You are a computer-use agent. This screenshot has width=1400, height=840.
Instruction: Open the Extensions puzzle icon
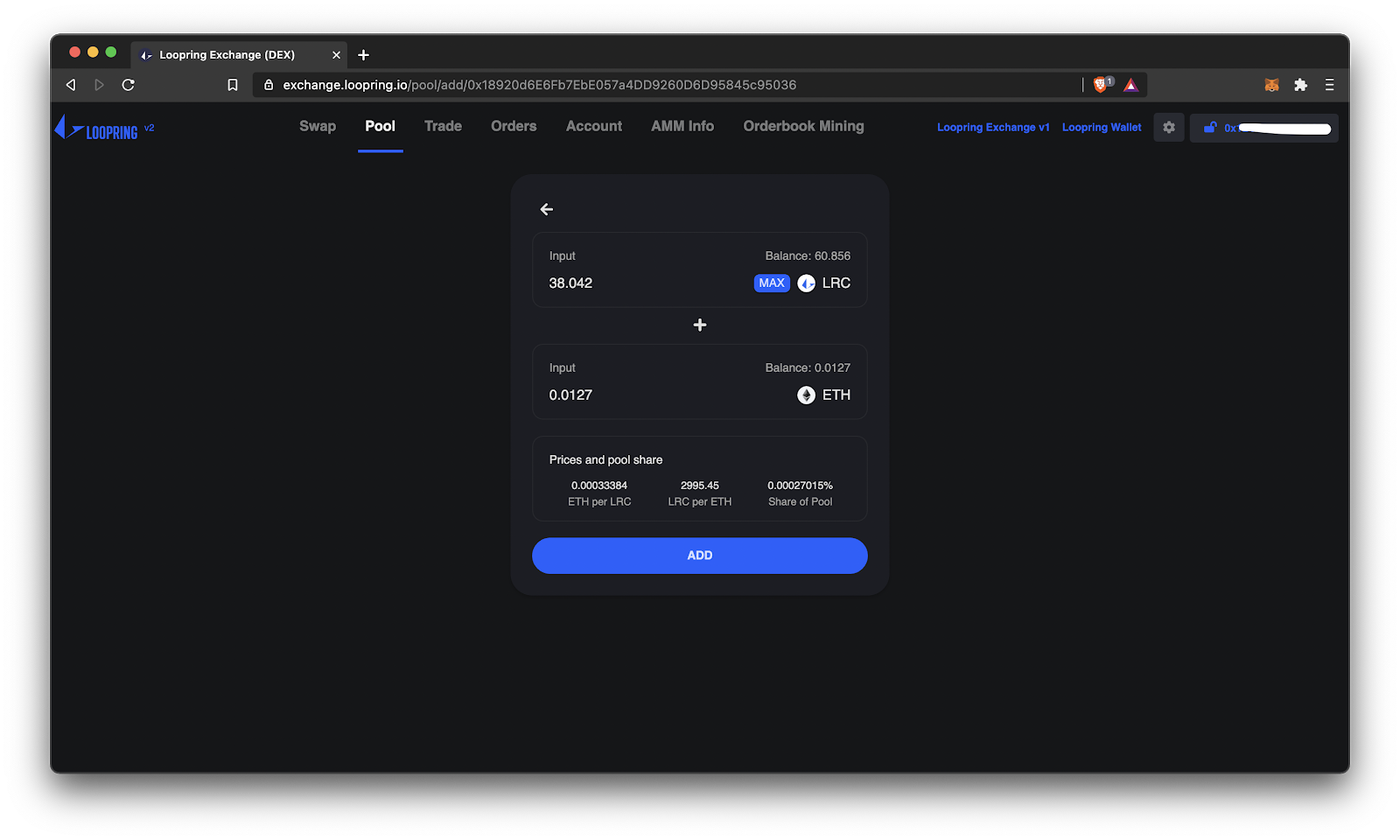pos(1301,85)
